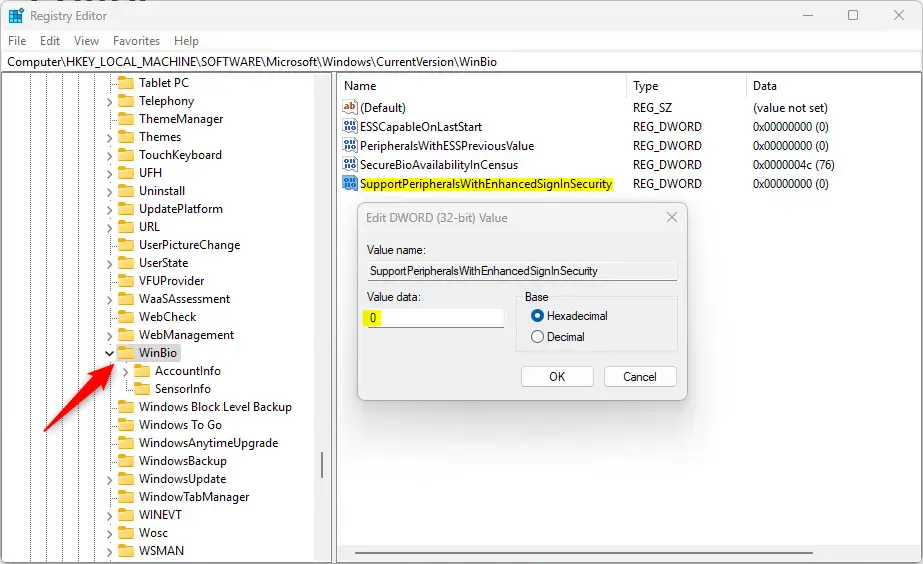
Task: Select the SupportPeripheralsWithEnhancedSignInSecurity value name
Action: [x=486, y=184]
